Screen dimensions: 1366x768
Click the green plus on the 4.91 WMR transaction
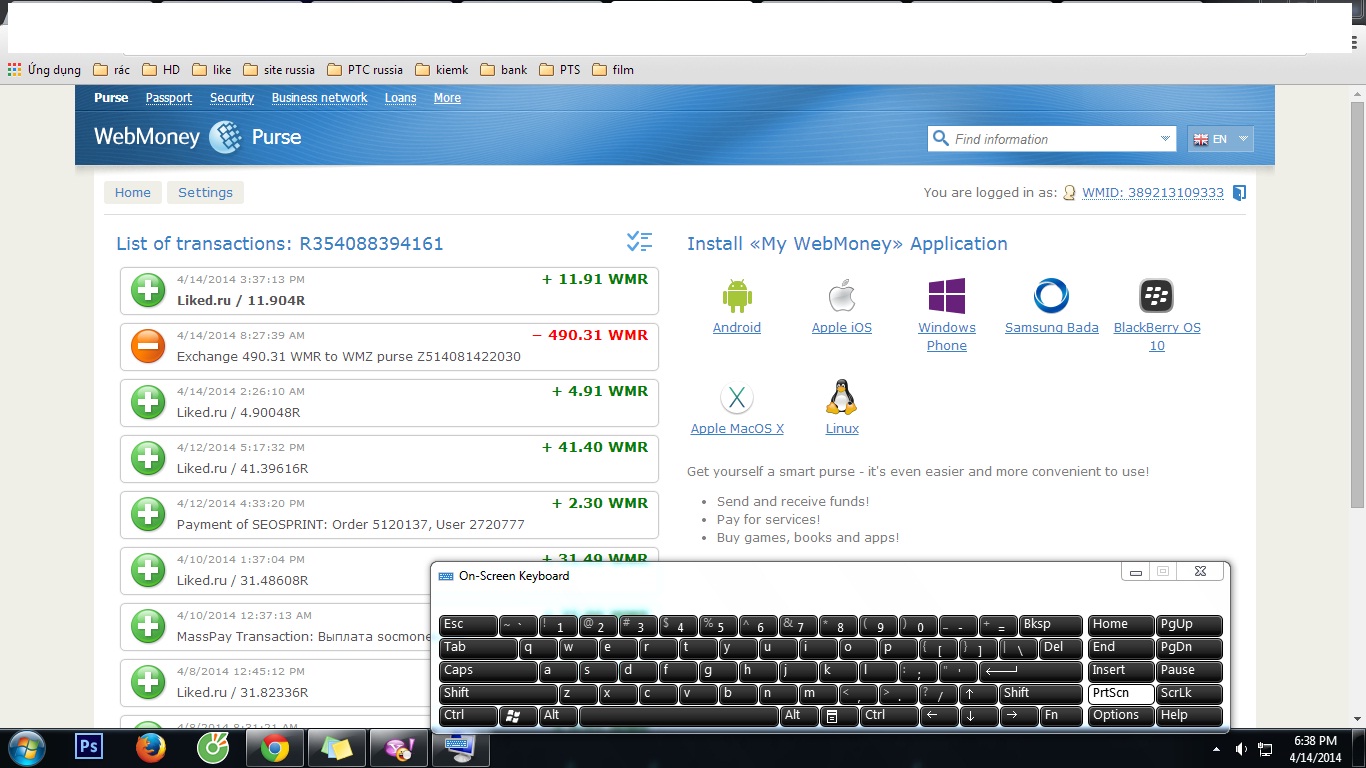coord(148,403)
